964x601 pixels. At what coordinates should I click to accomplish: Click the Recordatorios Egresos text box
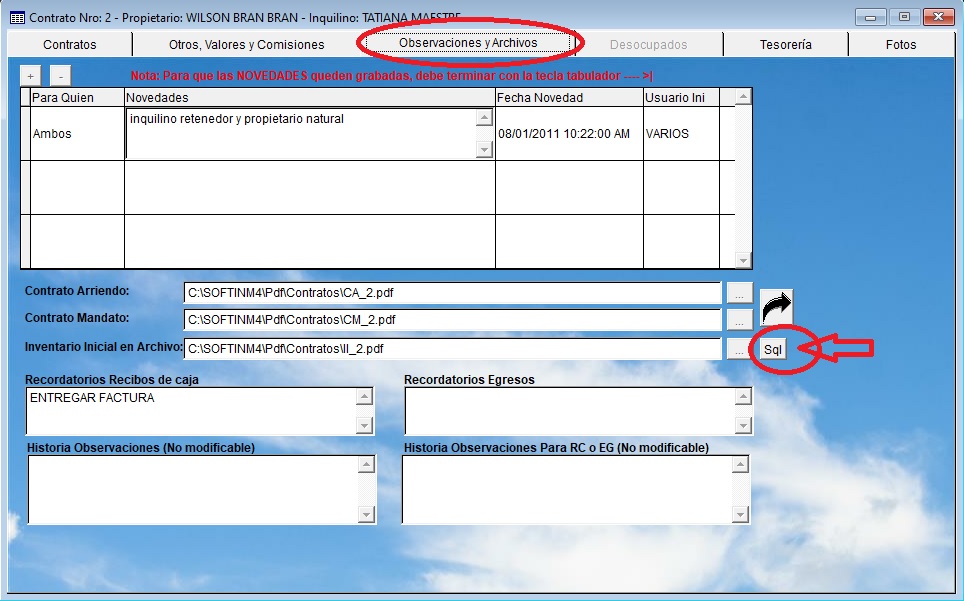570,411
